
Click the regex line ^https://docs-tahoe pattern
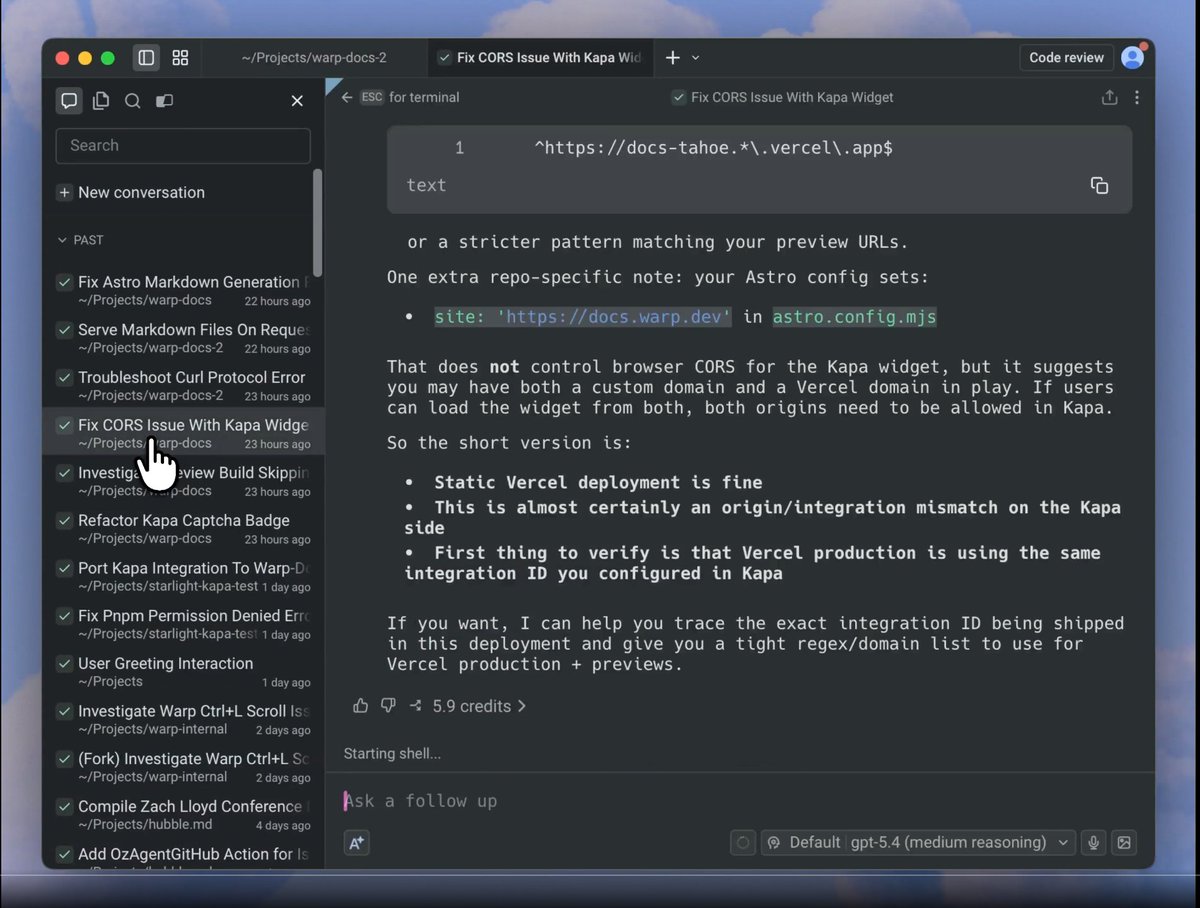pos(713,148)
